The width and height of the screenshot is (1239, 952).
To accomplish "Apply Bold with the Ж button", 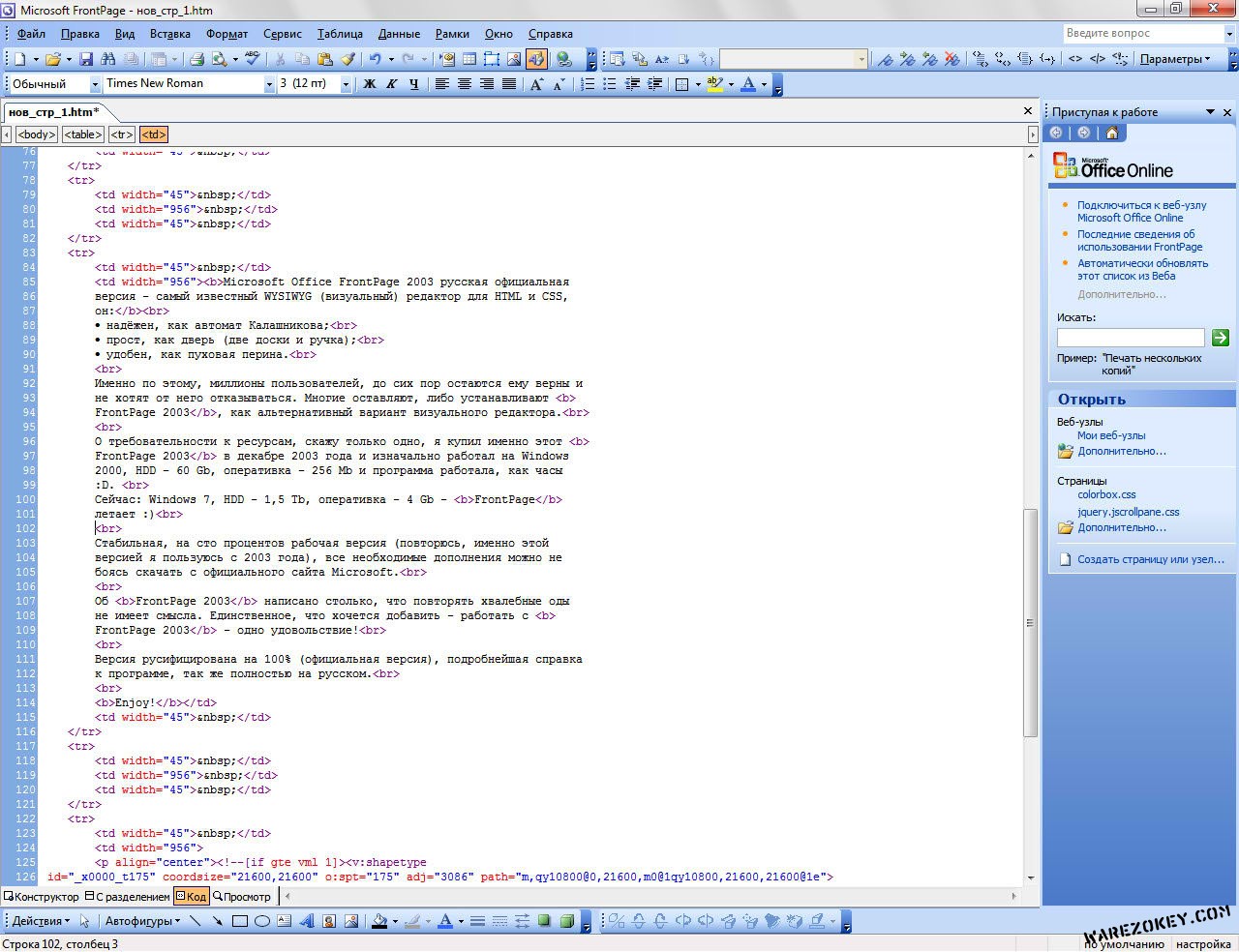I will (370, 84).
